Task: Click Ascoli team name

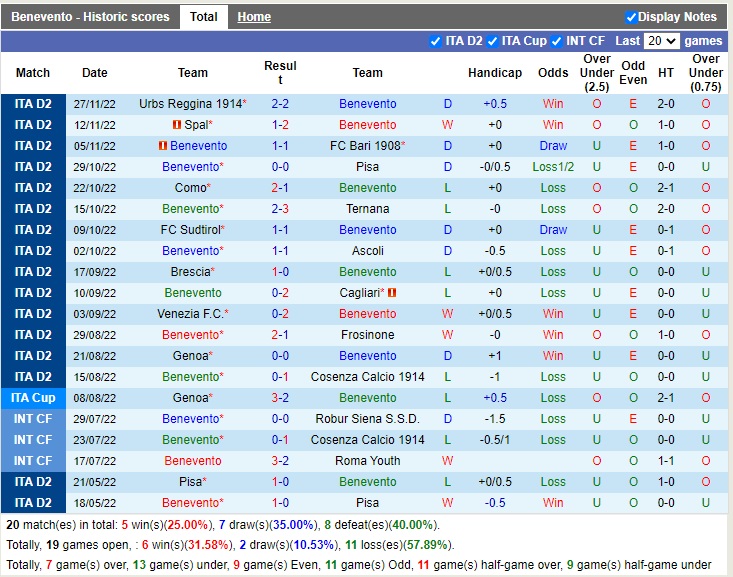Action: (367, 251)
